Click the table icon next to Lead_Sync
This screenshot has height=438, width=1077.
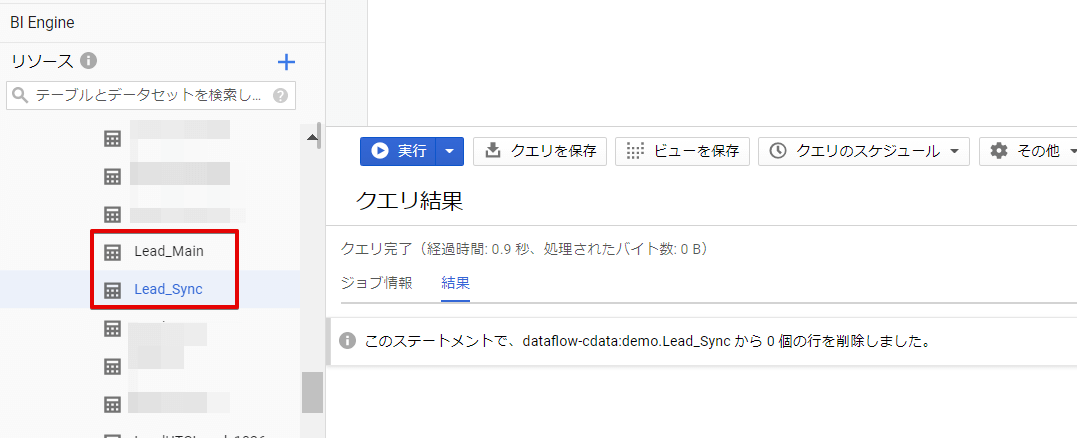(112, 290)
